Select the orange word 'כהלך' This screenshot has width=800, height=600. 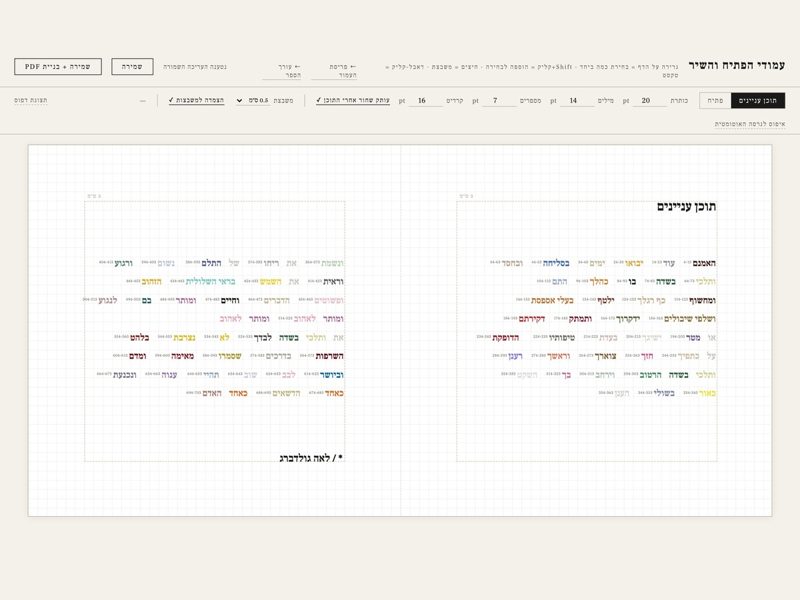click(x=599, y=282)
